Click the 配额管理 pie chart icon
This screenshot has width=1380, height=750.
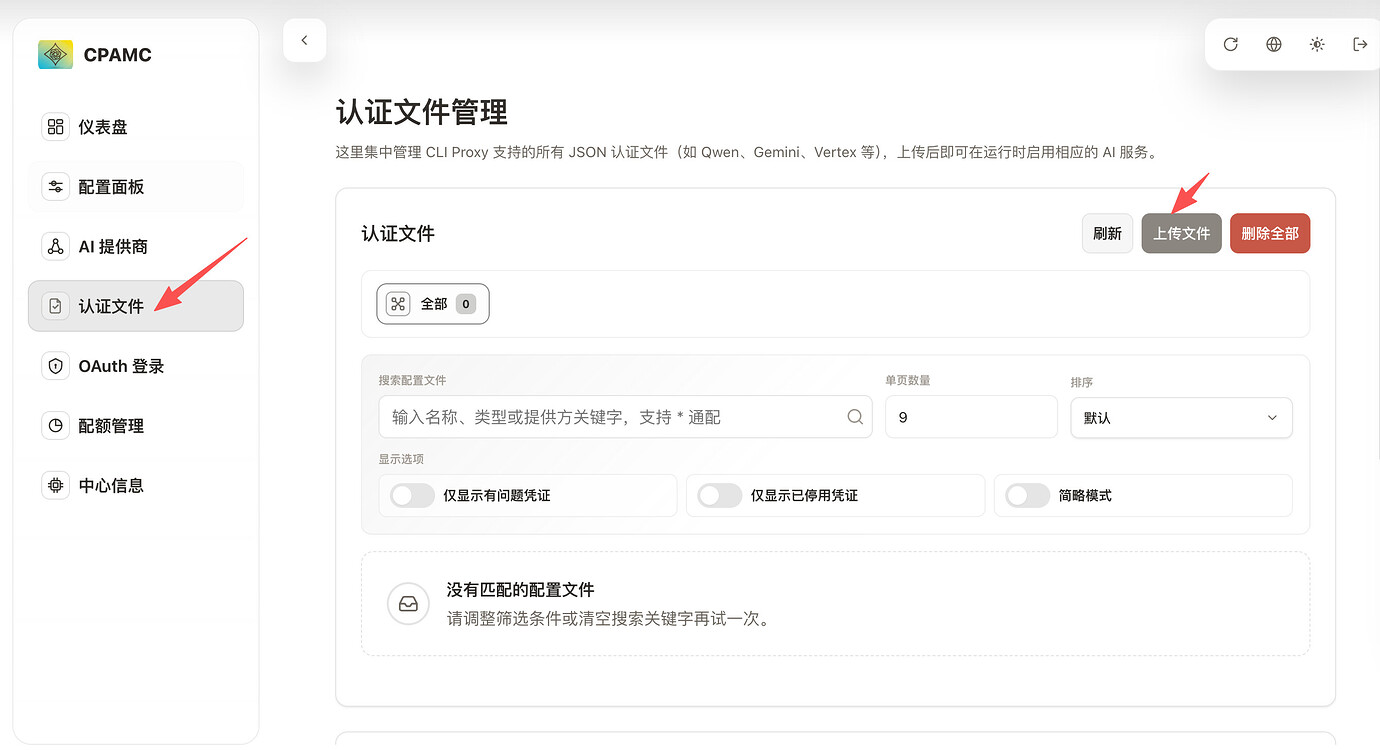[56, 426]
